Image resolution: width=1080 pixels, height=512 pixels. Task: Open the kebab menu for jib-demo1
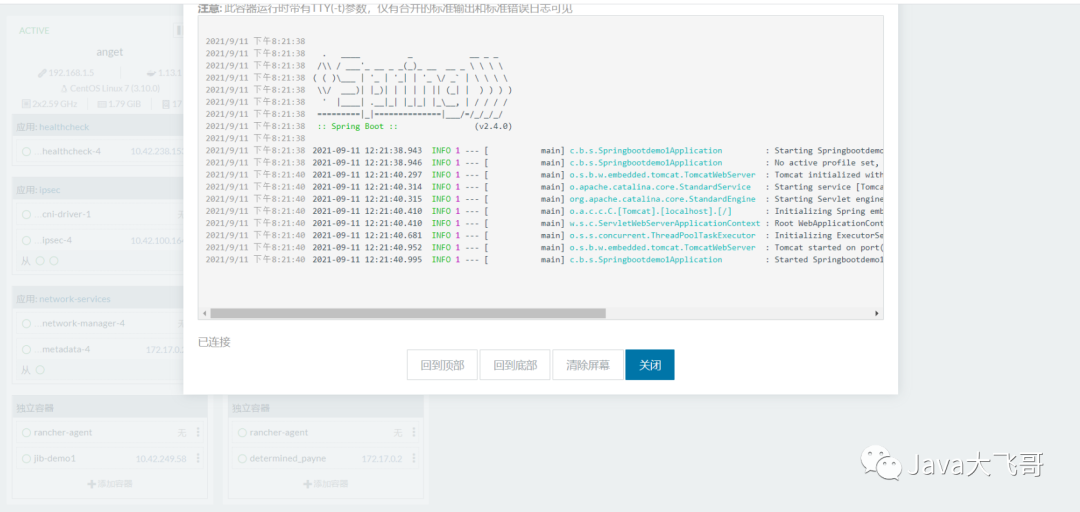[x=198, y=458]
